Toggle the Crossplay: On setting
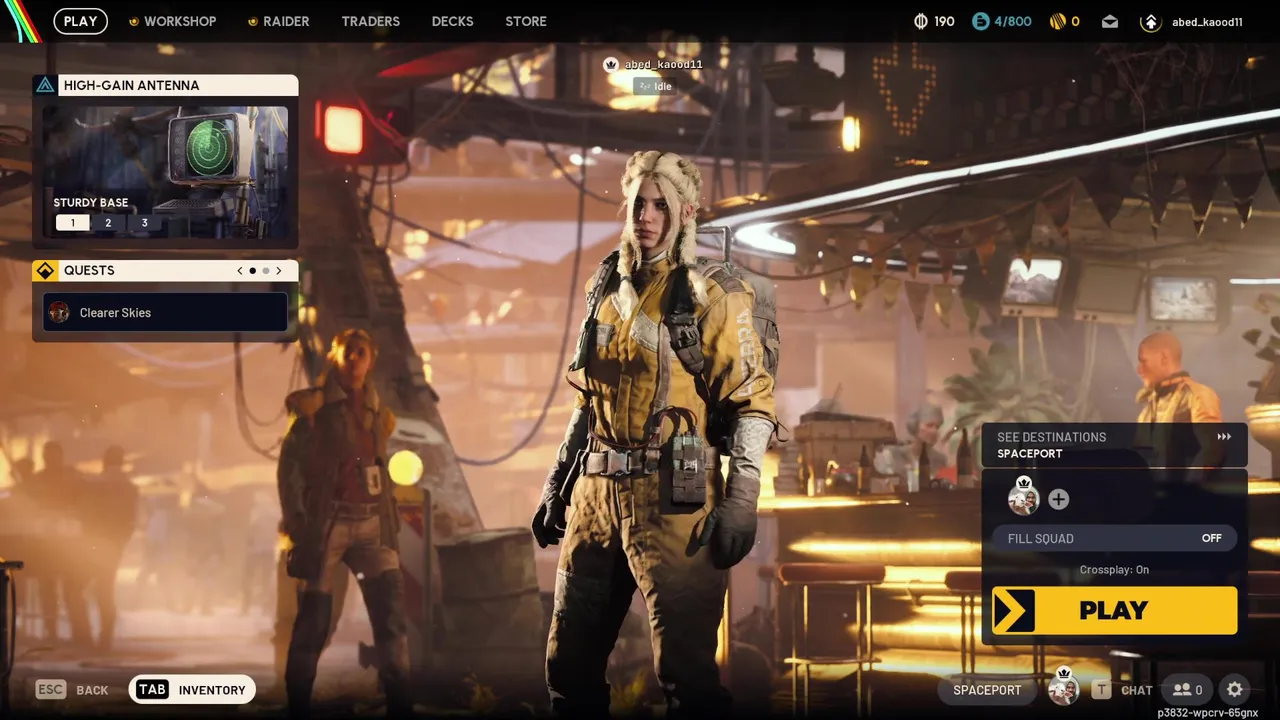This screenshot has width=1280, height=720. (1114, 570)
